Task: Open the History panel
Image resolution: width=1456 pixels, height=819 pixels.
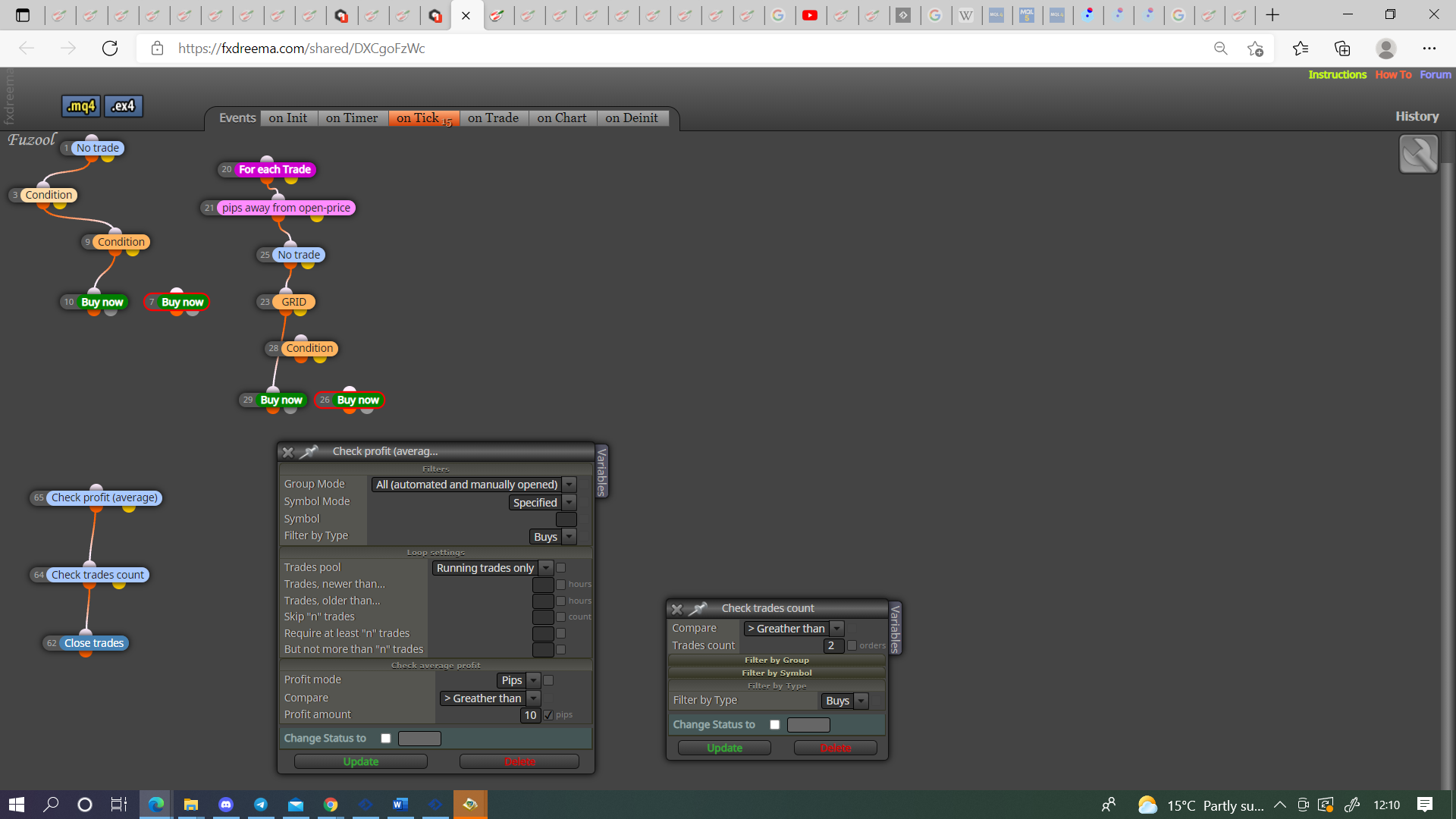Action: 1417,117
